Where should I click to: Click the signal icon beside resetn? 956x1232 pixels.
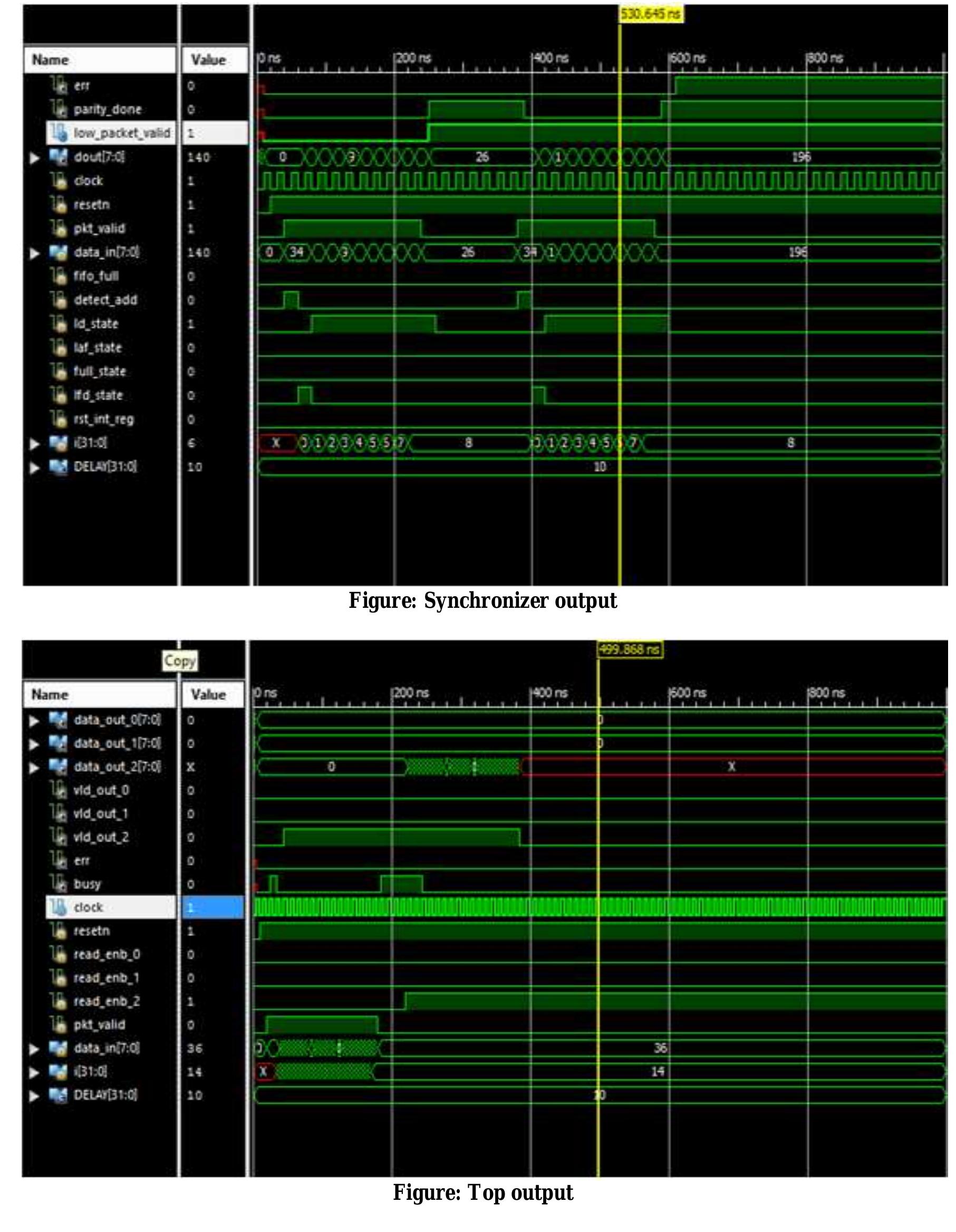pos(59,206)
